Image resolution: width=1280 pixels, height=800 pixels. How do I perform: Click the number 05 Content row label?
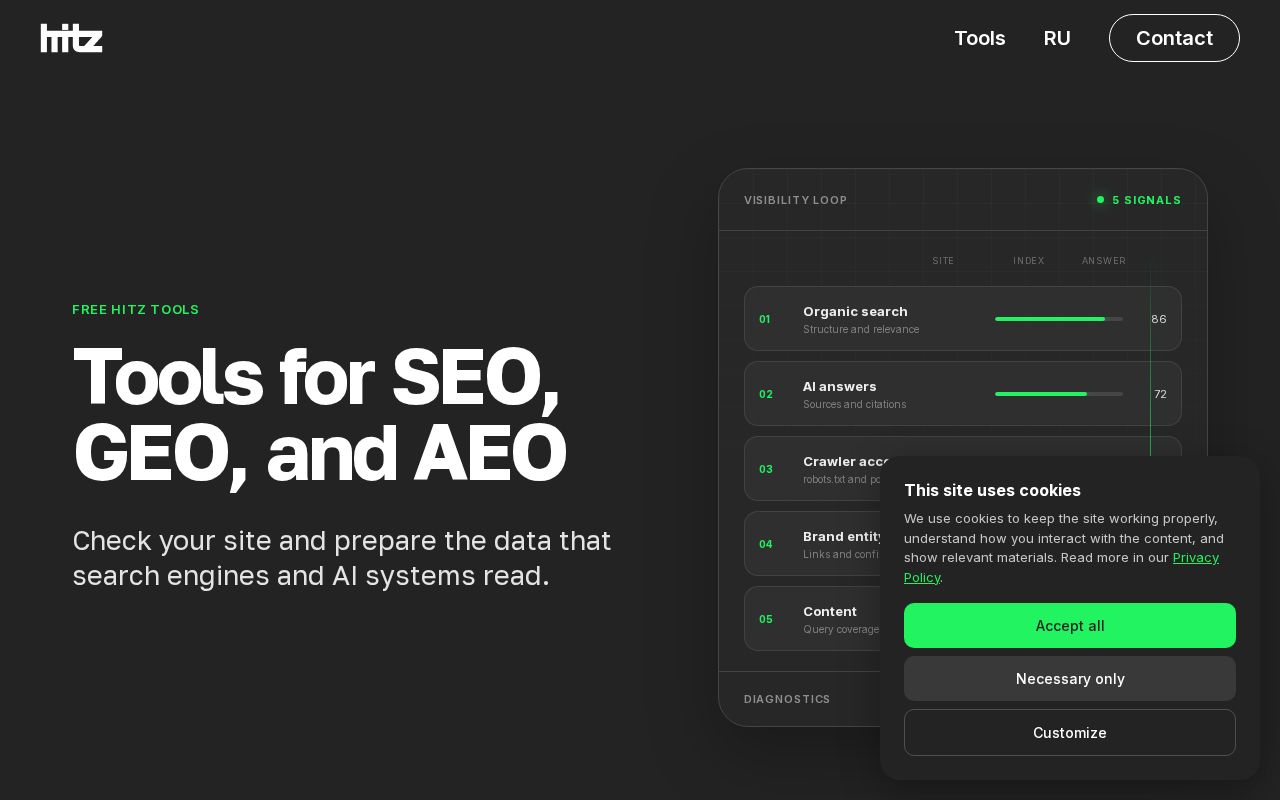766,619
